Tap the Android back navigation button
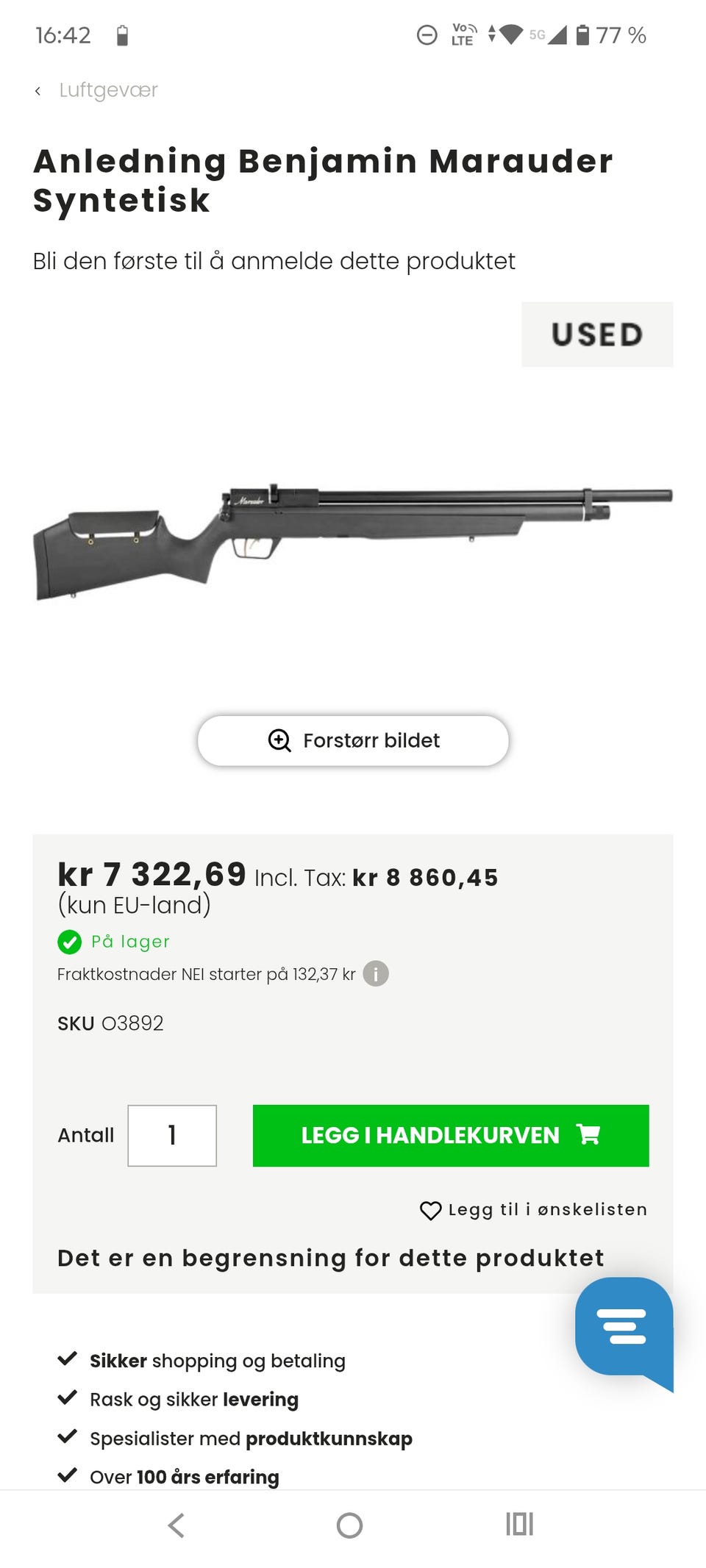706x1568 pixels. point(176,1525)
